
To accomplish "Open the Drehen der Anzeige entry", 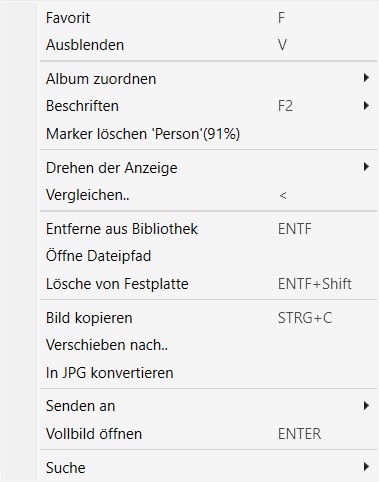I will (x=208, y=168).
